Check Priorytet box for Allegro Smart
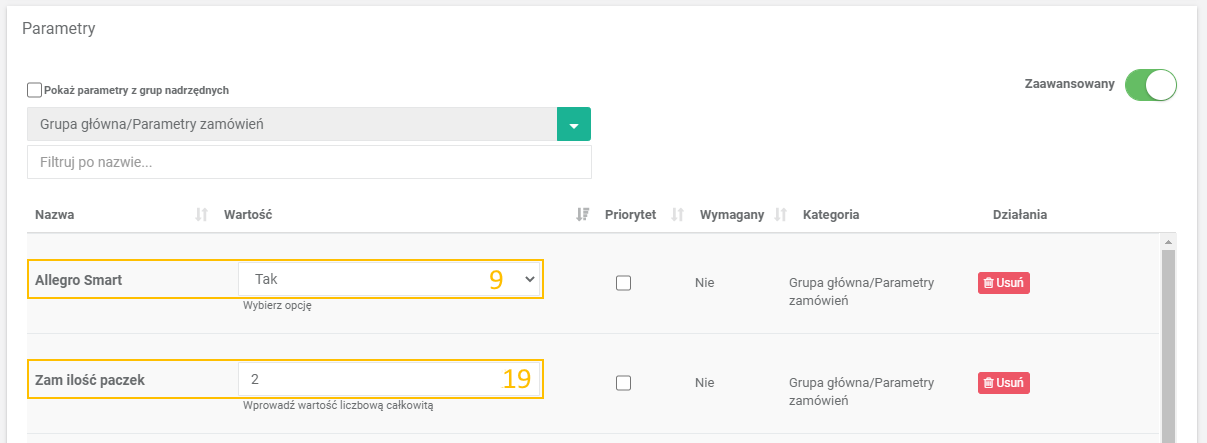This screenshot has width=1207, height=443. (623, 283)
